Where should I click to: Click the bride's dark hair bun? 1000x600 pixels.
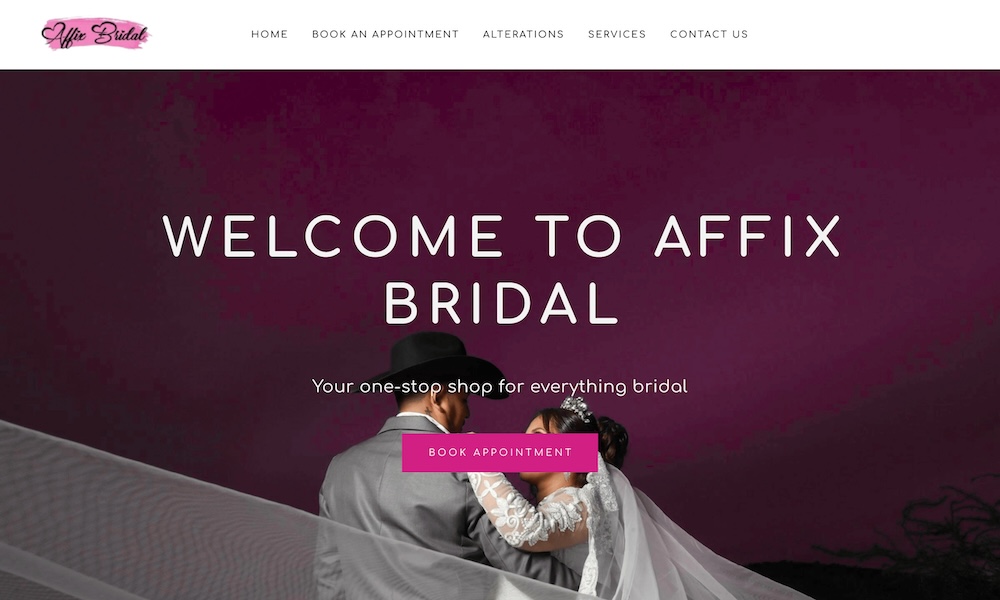point(612,440)
